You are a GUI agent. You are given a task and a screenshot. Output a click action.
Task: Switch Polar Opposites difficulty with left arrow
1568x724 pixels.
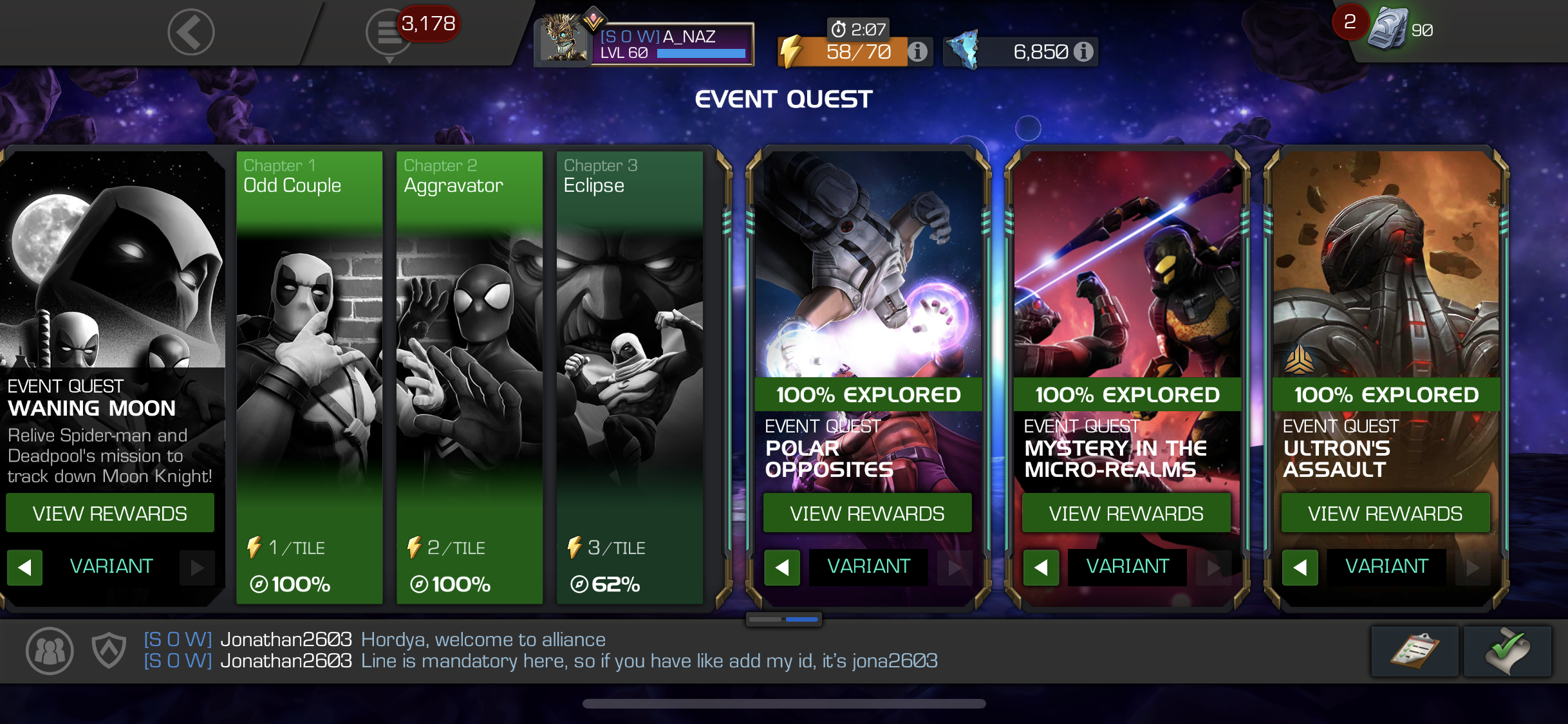782,567
